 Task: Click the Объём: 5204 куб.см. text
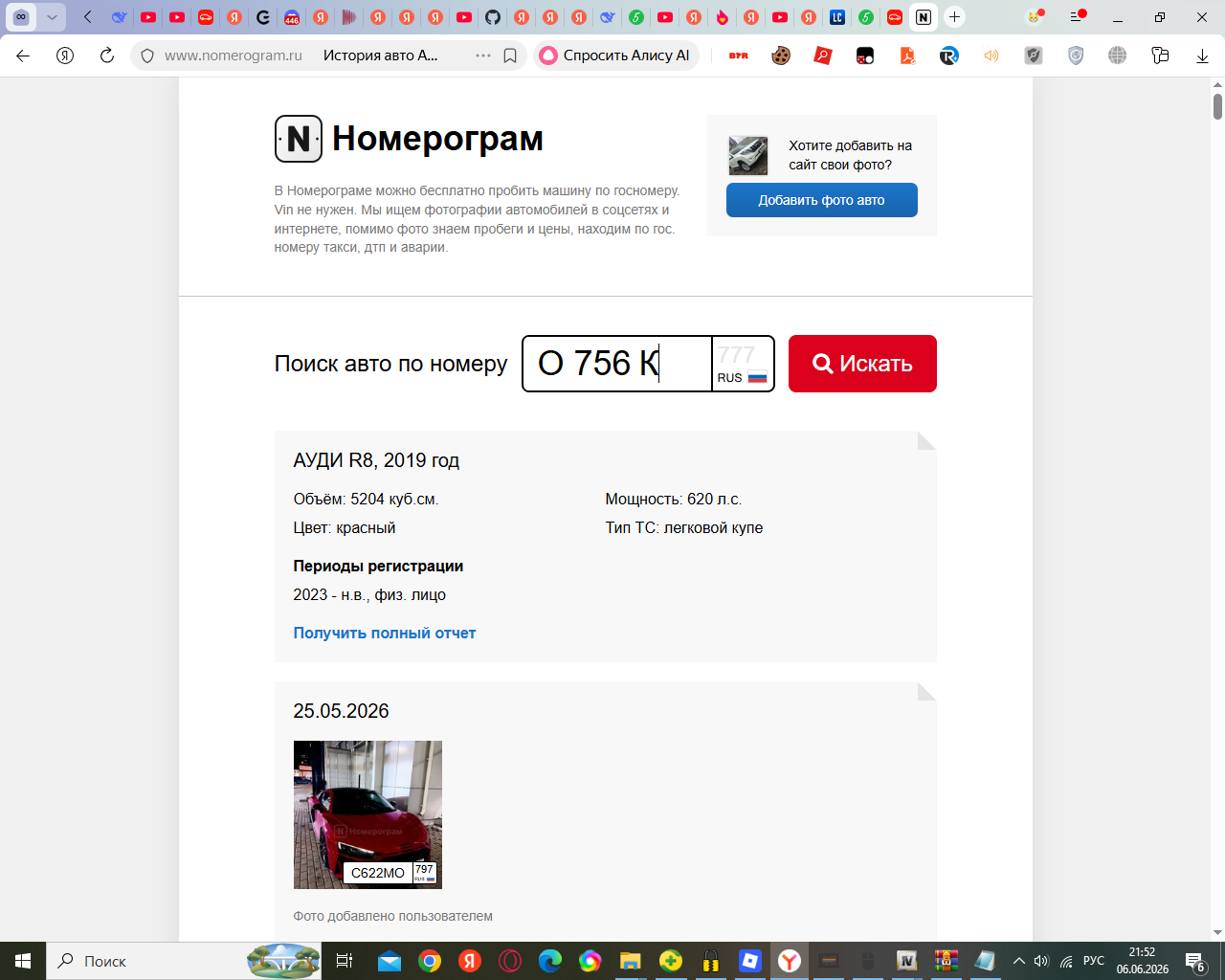[366, 499]
